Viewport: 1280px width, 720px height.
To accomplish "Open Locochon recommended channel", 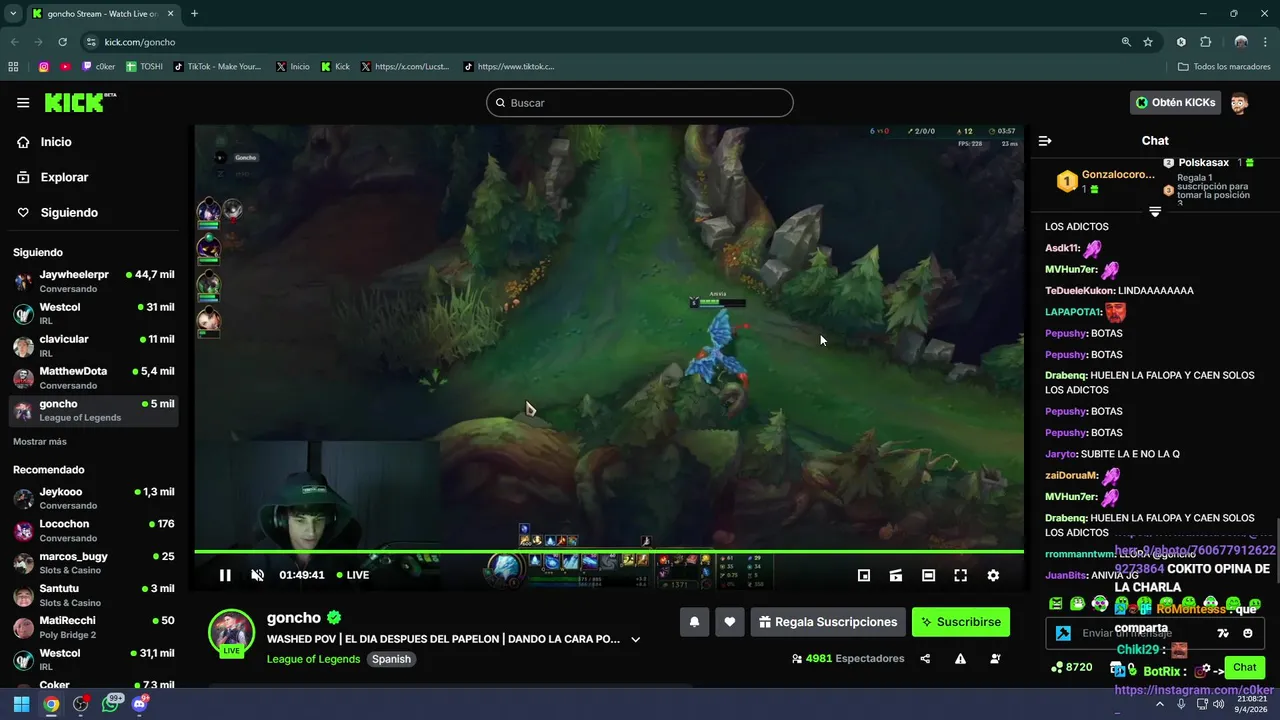I will (94, 530).
